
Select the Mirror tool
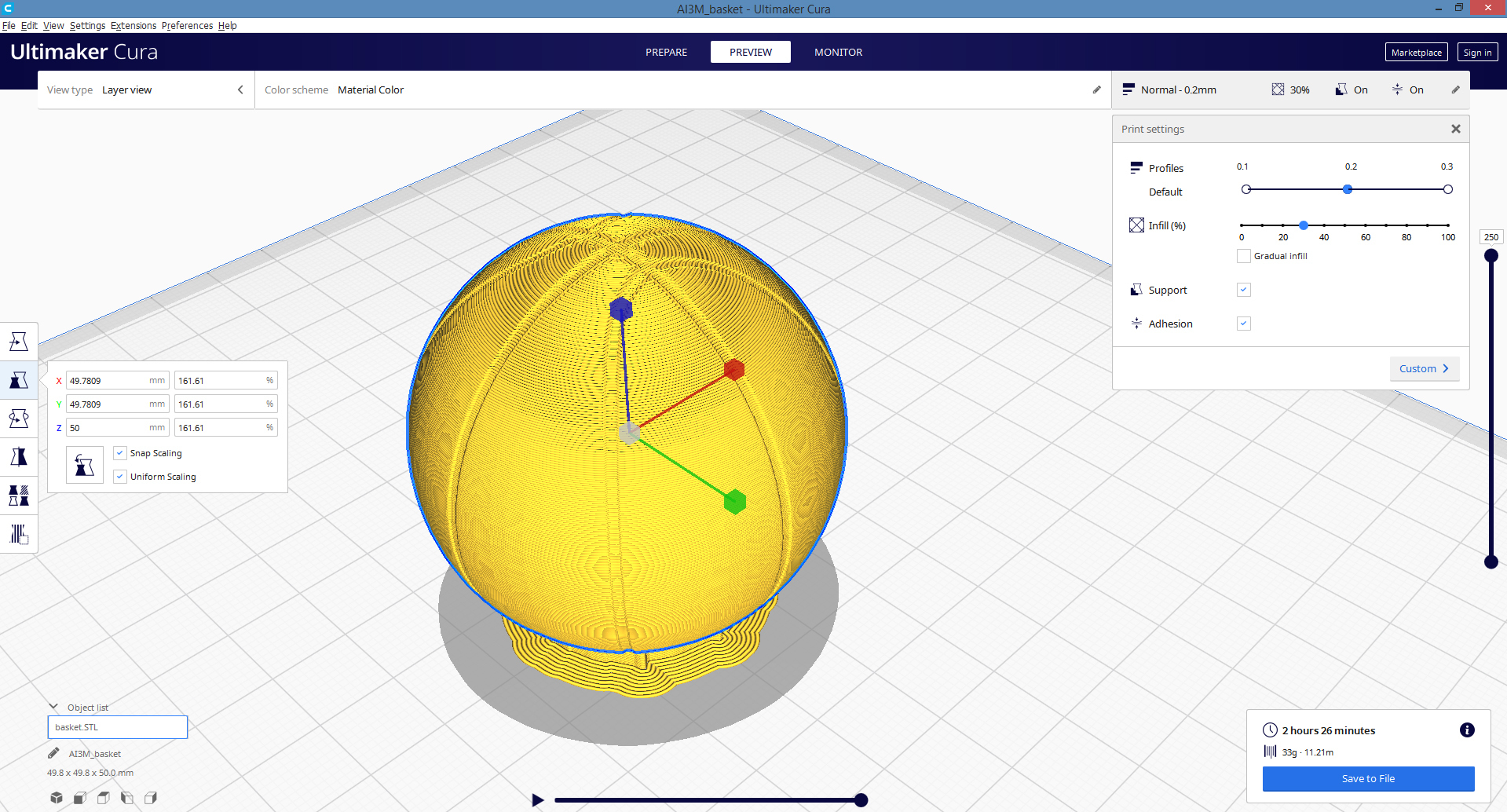pos(18,456)
